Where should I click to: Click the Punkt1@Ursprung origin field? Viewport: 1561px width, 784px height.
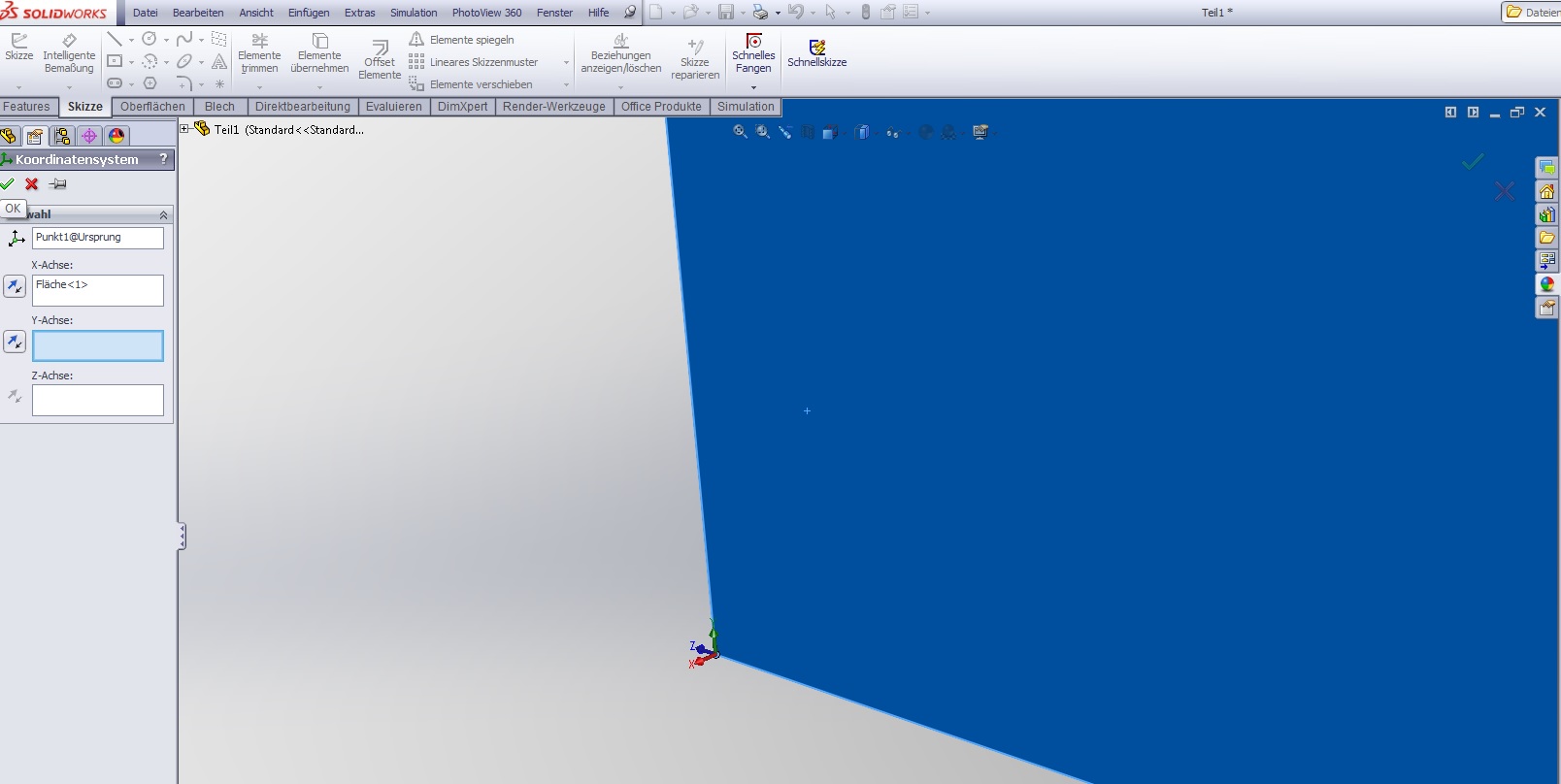click(98, 238)
